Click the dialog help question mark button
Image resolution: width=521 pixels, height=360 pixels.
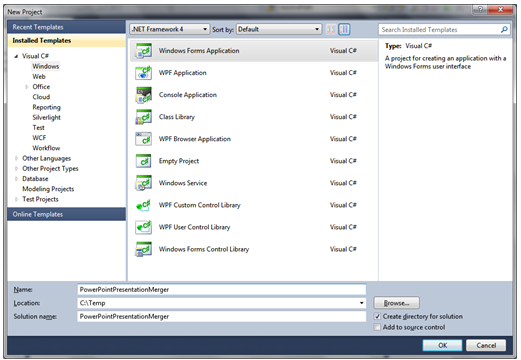(479, 9)
